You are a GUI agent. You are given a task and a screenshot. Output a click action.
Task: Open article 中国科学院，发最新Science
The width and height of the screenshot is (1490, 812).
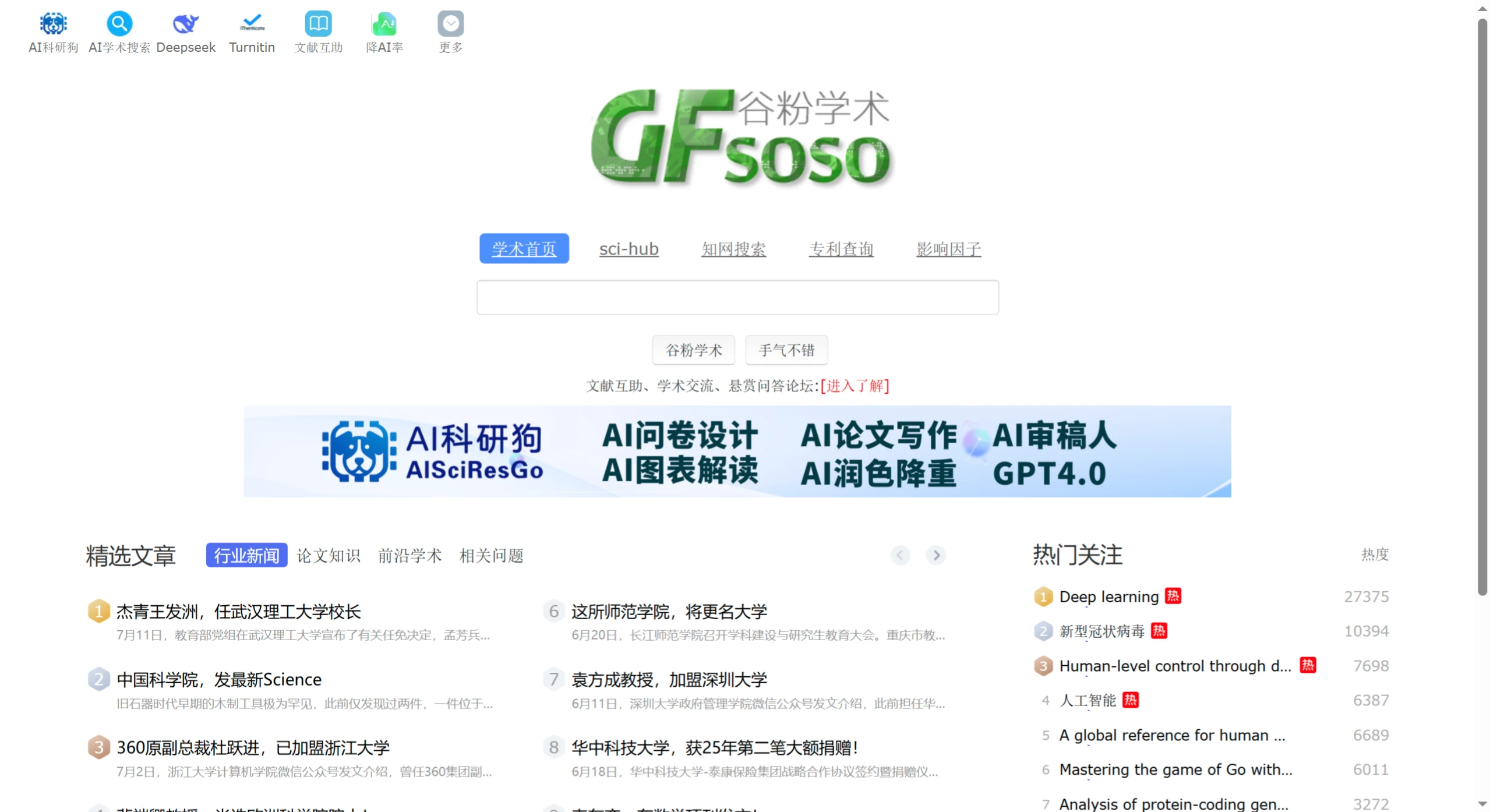coord(219,680)
